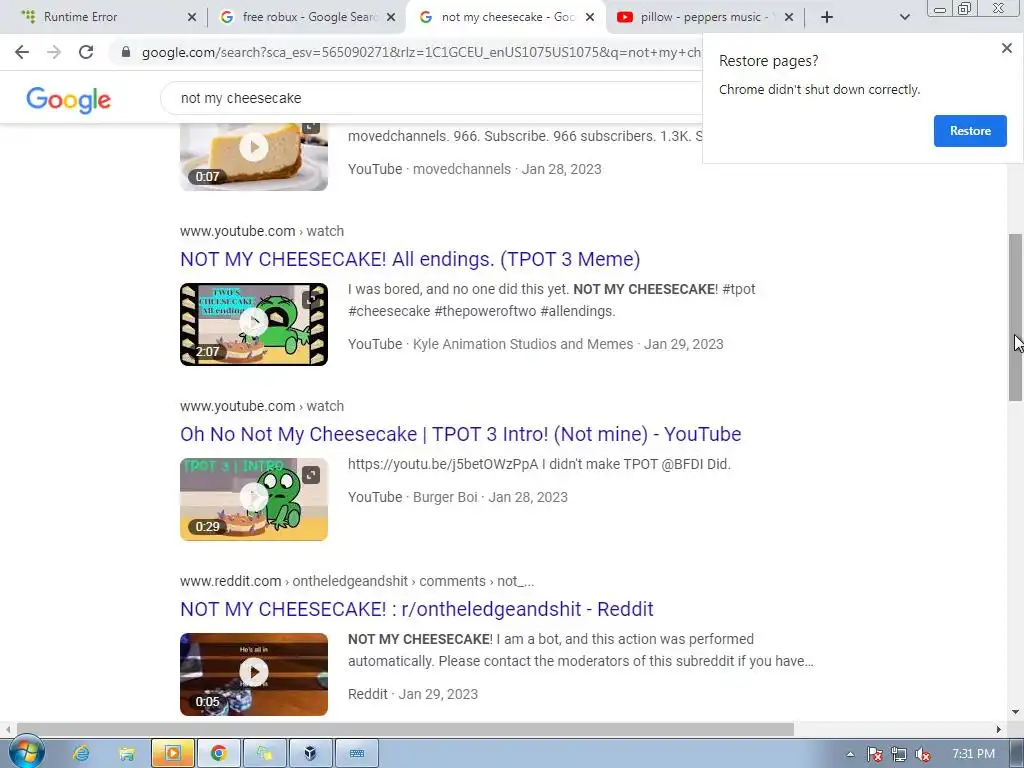Screen dimensions: 1024x768
Task: Click the scroll down arrow
Action: [x=1016, y=712]
